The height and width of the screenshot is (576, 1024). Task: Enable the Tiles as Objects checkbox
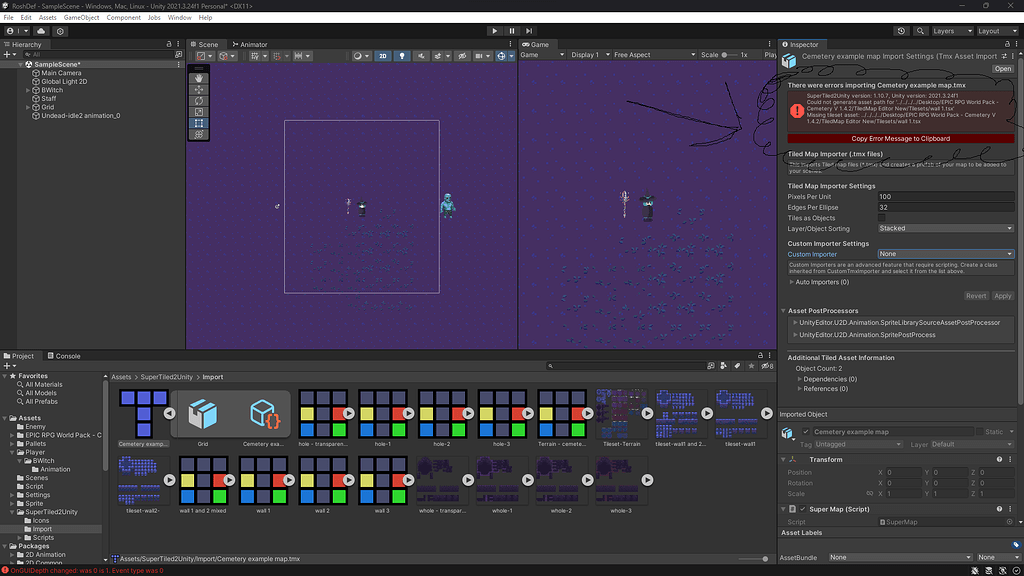point(882,218)
